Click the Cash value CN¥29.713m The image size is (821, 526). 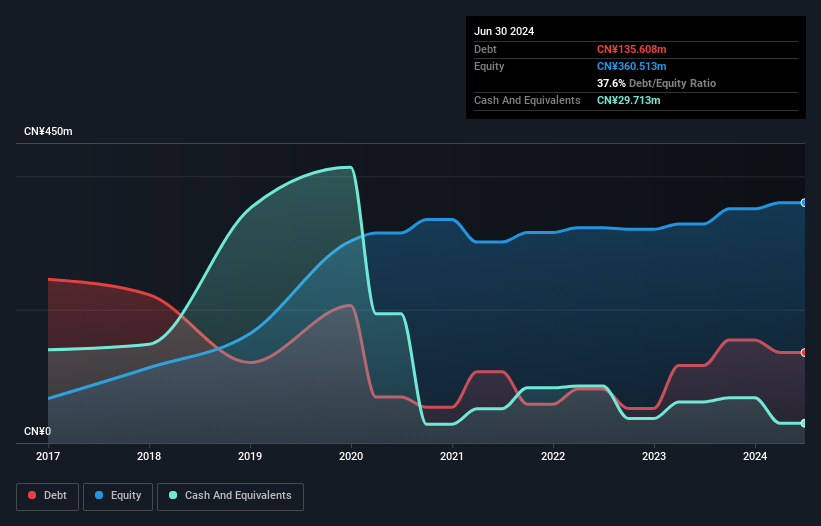628,100
